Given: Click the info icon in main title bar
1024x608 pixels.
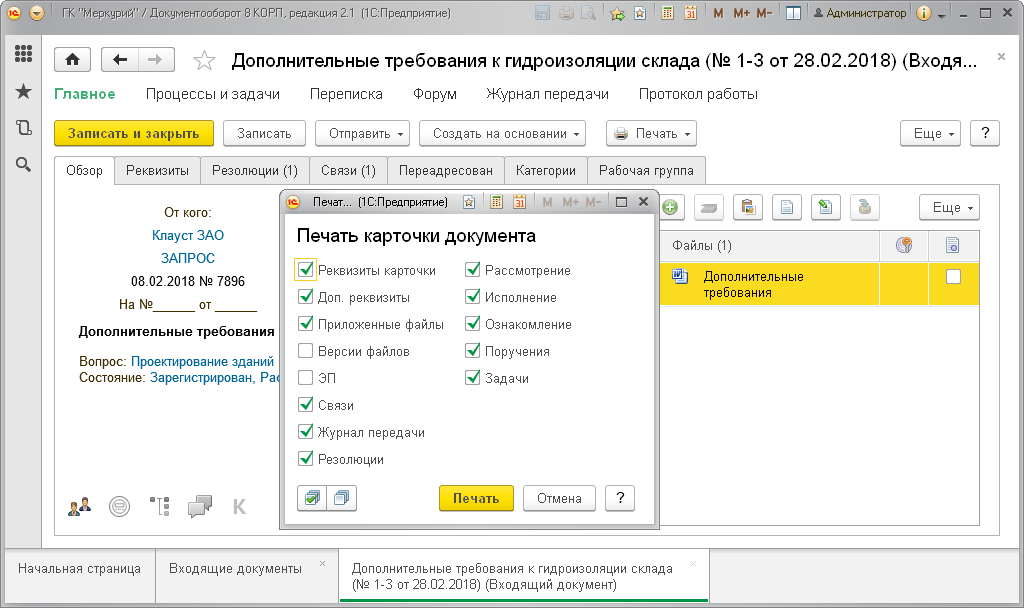Looking at the screenshot, I should pyautogui.click(x=923, y=13).
